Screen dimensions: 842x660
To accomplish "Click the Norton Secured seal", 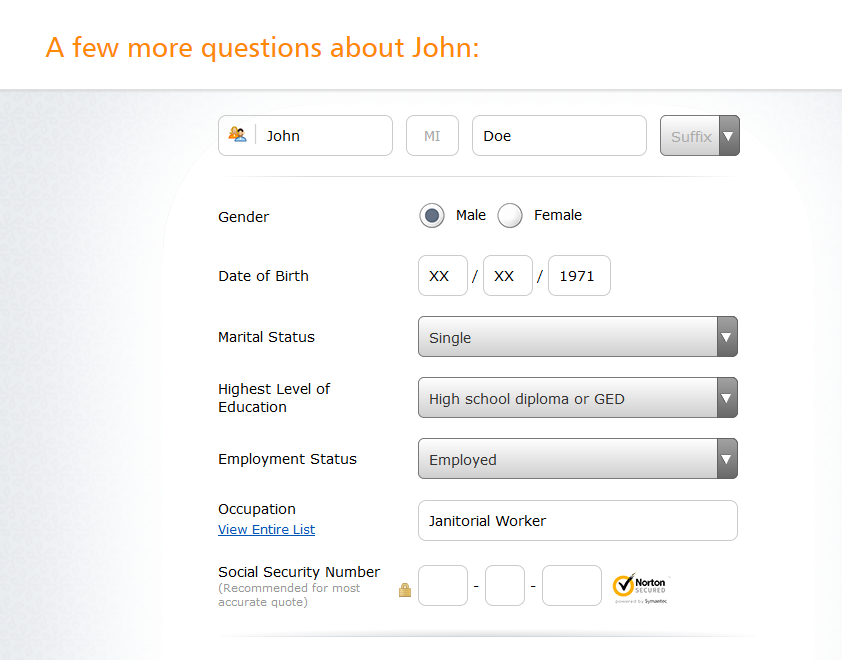I will pos(639,585).
